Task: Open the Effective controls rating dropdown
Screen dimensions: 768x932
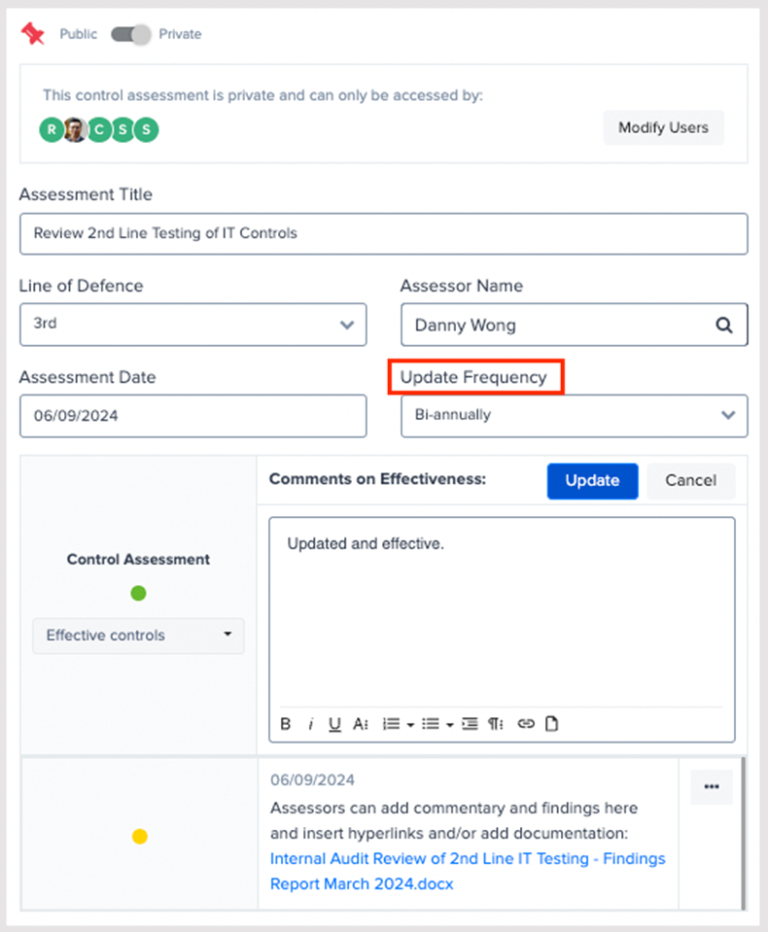Action: click(x=138, y=635)
